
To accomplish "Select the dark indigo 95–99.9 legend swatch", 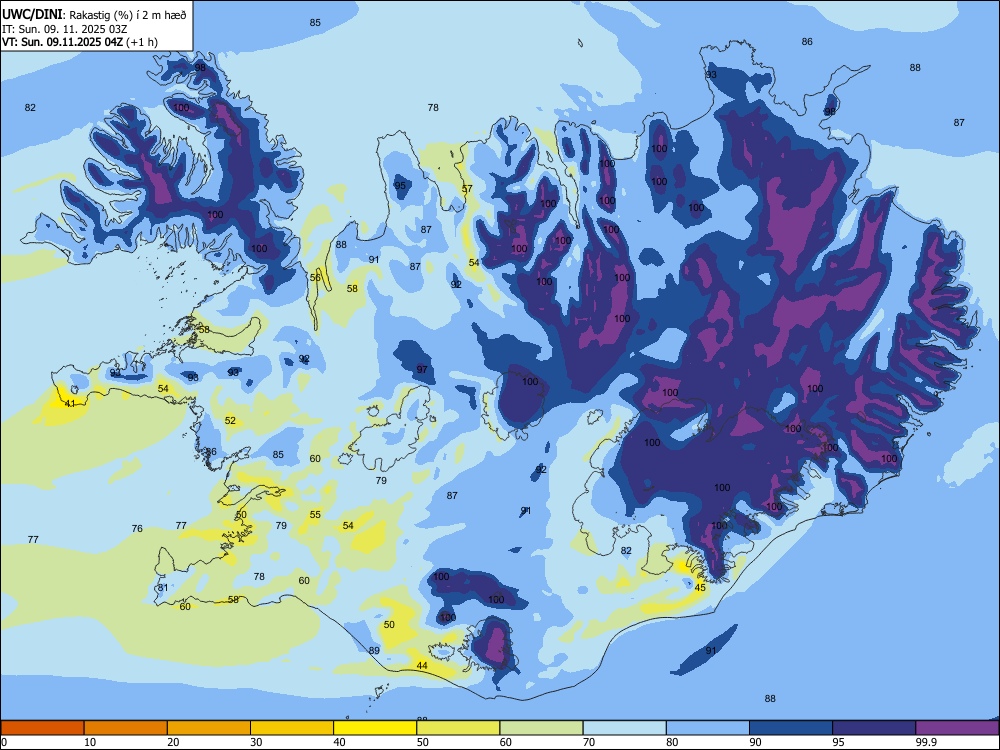I will click(874, 728).
